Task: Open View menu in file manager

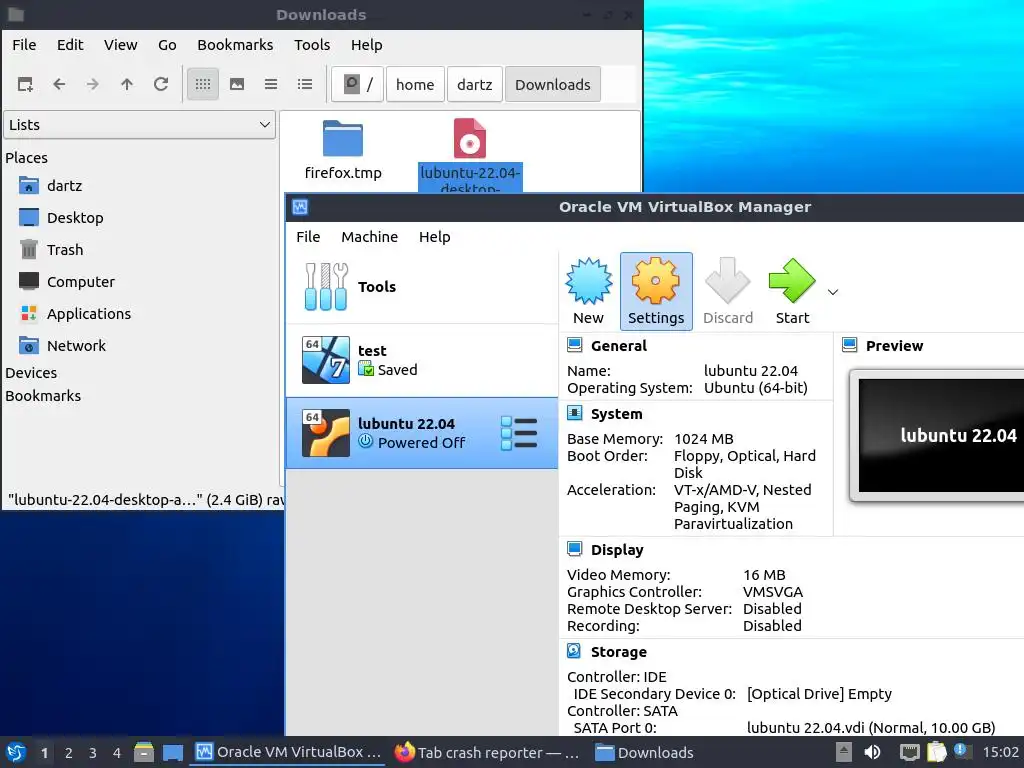Action: pos(121,44)
